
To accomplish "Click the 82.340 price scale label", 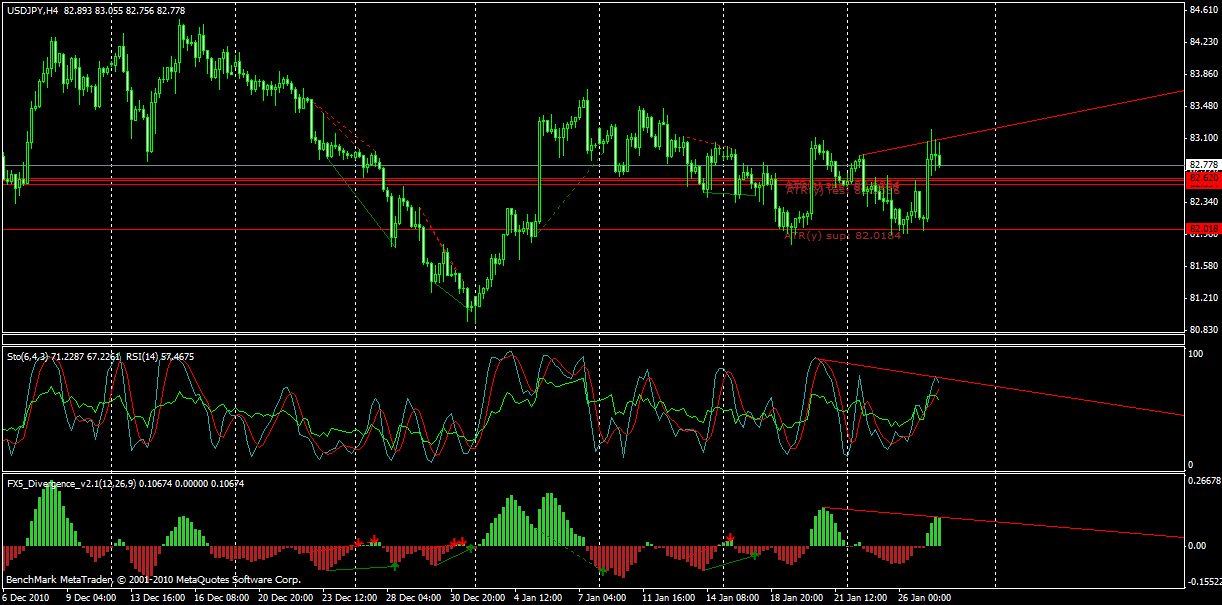I will 1203,202.
